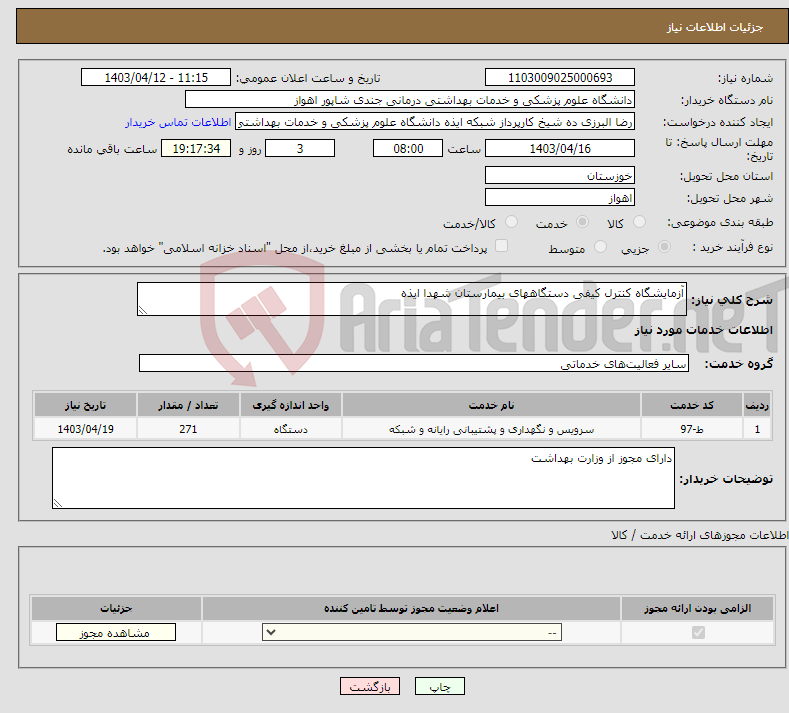This screenshot has width=789, height=713.
Task: Click remaining days field showing 3
Action: 300,148
